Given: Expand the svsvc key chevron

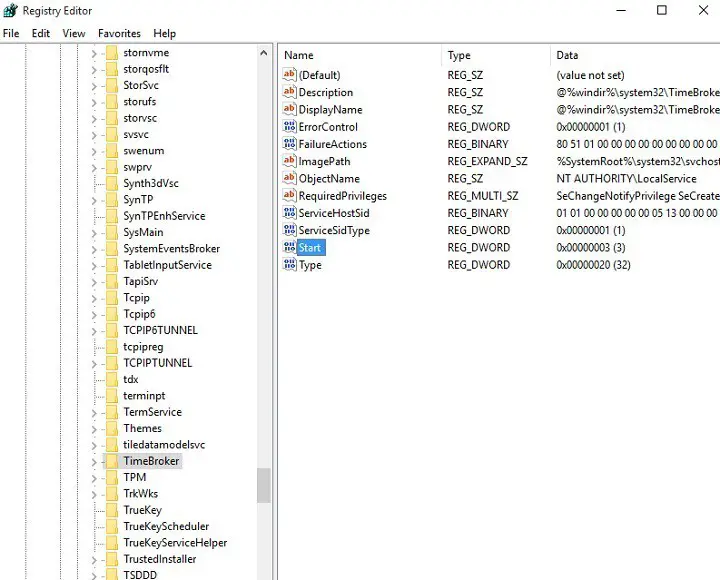Looking at the screenshot, I should point(94,135).
